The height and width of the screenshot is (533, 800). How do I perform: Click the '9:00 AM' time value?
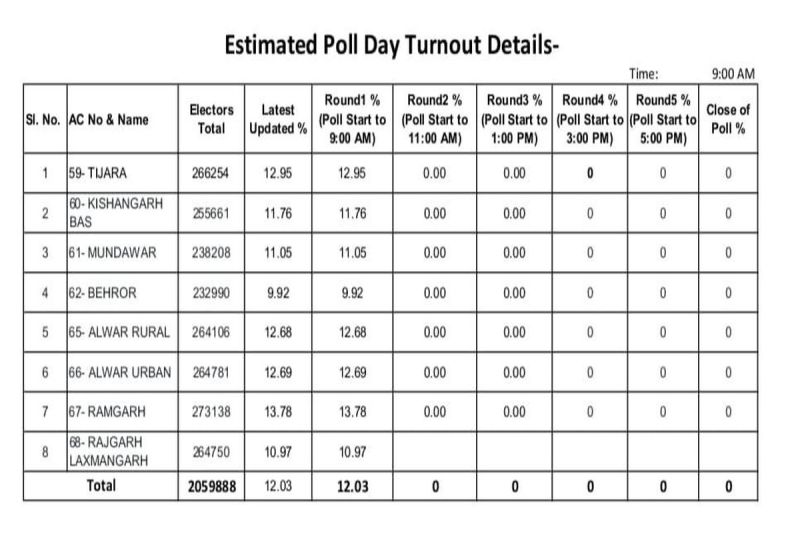click(732, 73)
